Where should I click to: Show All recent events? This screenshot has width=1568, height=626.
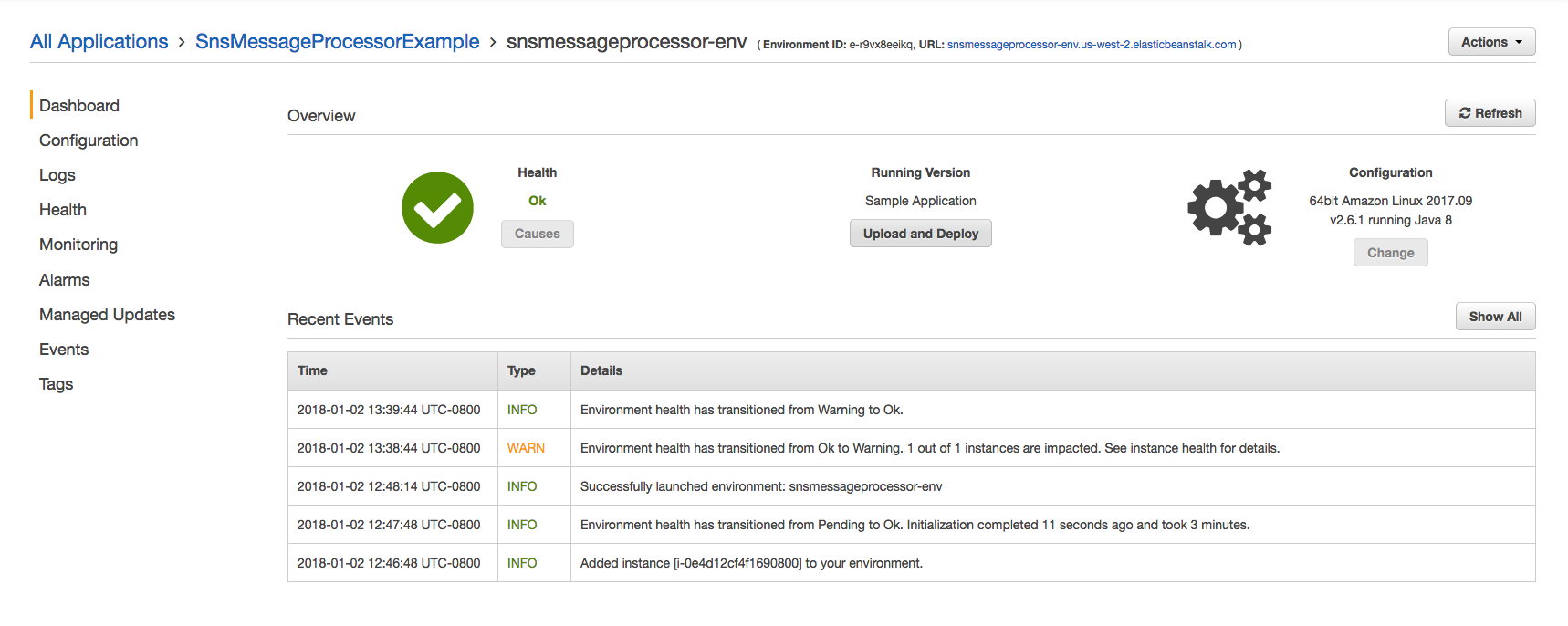point(1495,317)
